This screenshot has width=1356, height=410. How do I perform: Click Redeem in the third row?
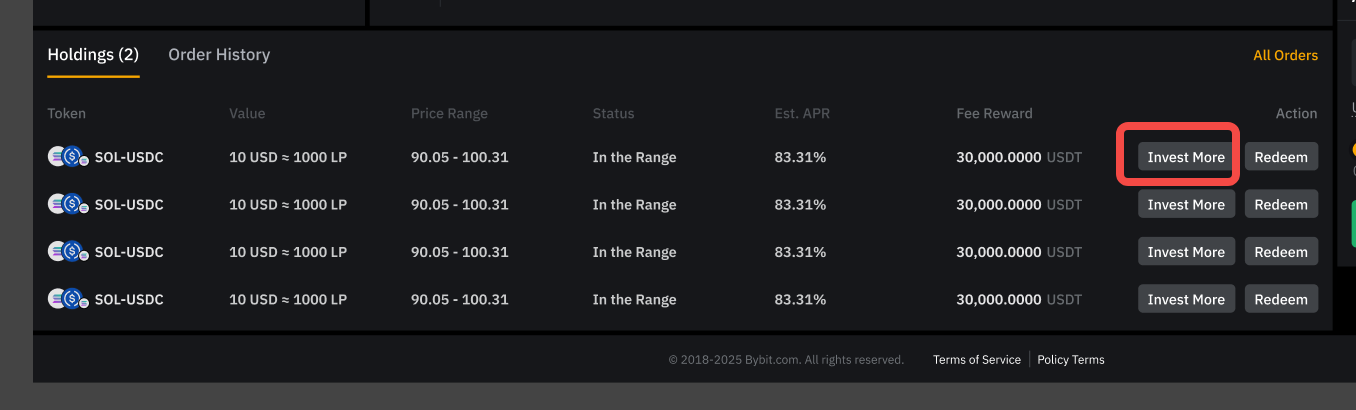coord(1281,252)
